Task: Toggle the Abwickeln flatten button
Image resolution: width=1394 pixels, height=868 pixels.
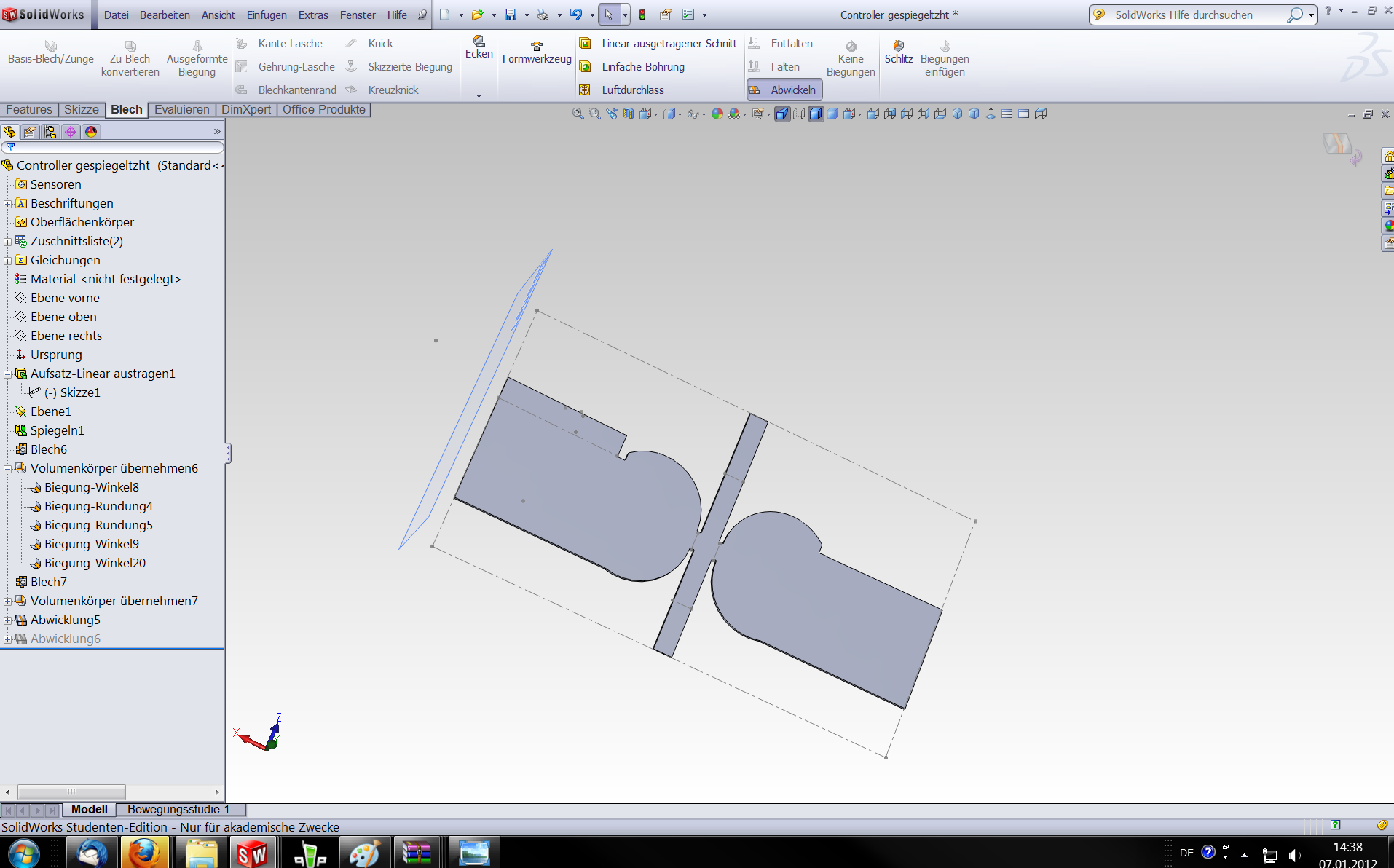Action: [x=784, y=90]
